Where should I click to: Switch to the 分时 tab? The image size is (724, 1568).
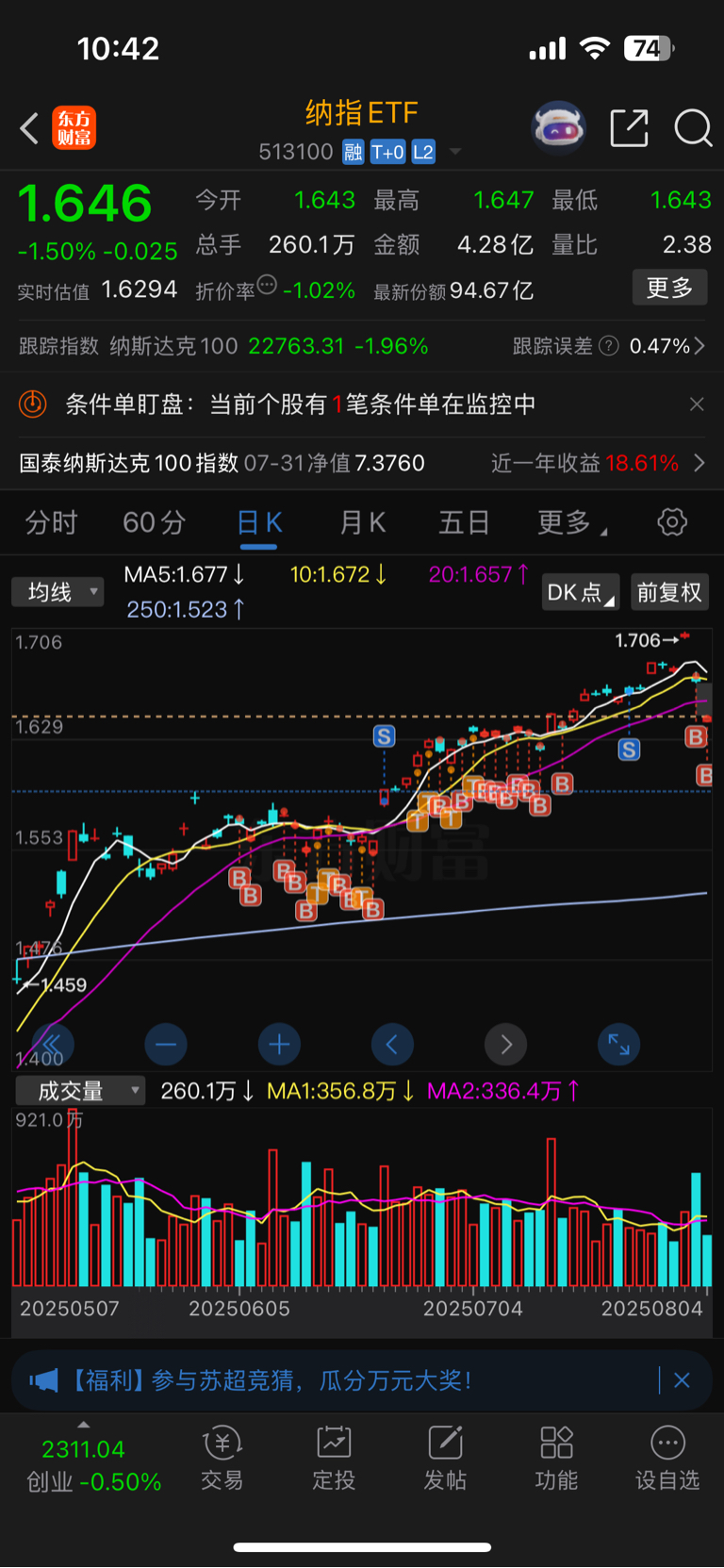point(51,522)
